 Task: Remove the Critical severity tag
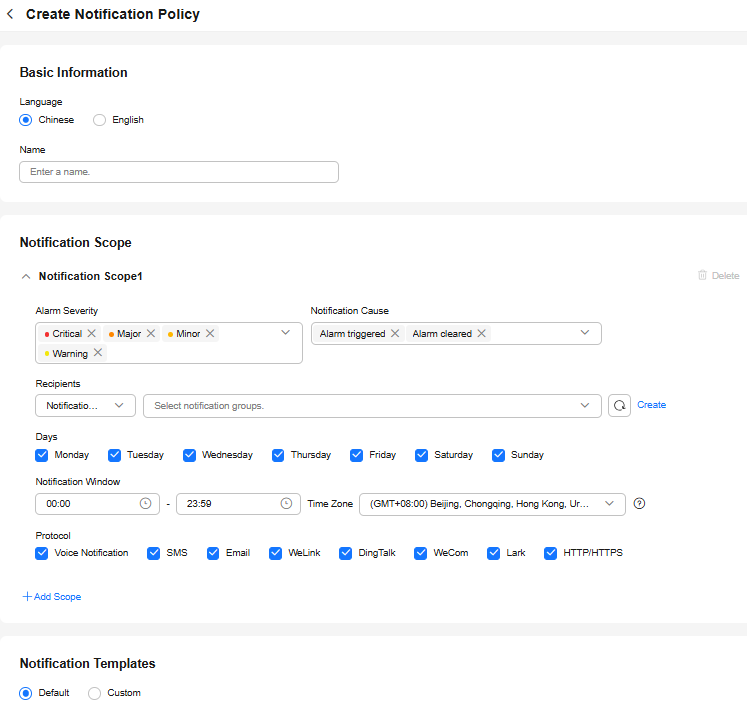tap(92, 334)
